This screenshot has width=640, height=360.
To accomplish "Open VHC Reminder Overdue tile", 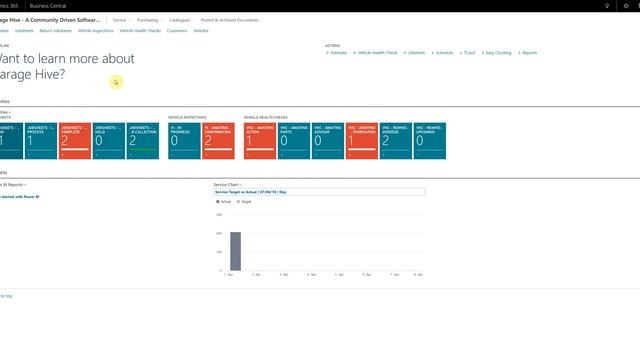I will click(396, 141).
